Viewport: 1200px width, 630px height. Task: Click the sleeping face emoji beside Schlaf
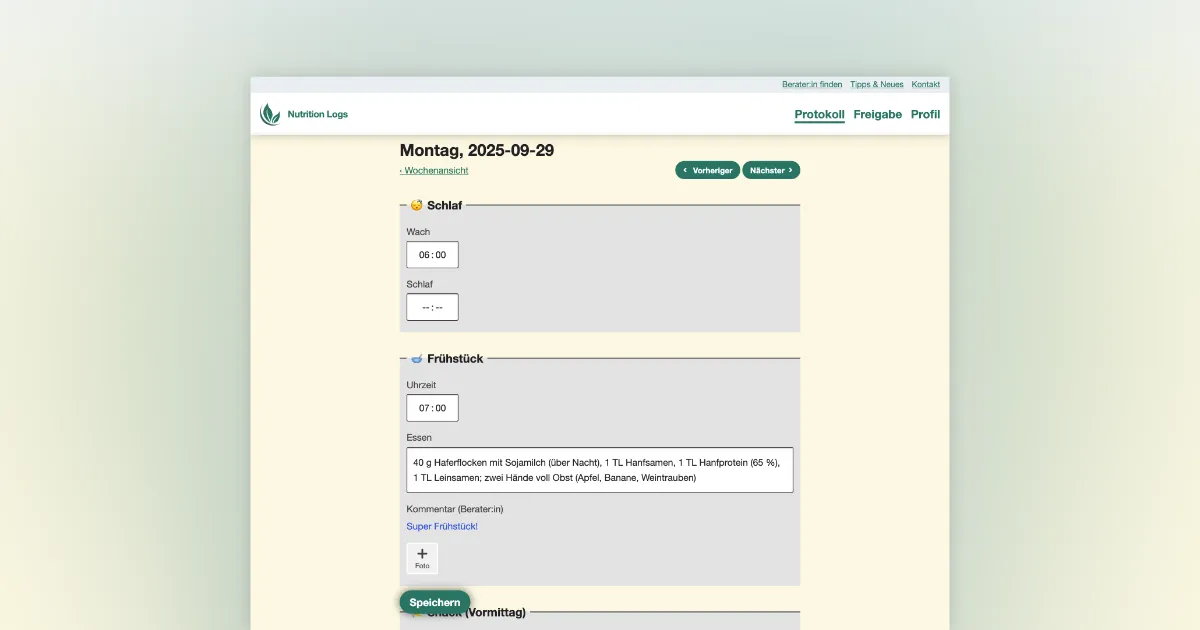(416, 205)
